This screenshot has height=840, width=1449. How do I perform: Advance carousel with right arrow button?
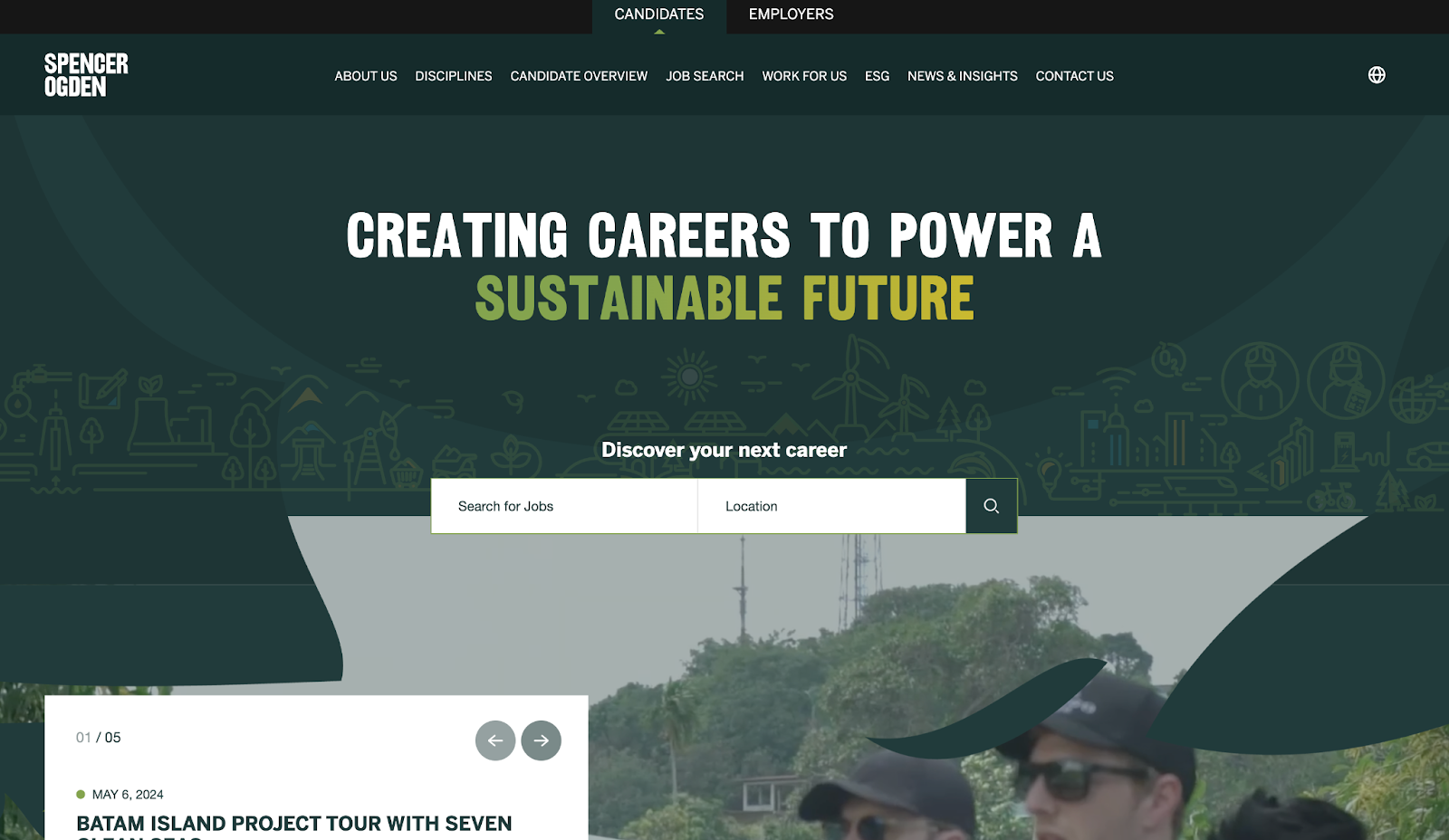(x=542, y=740)
